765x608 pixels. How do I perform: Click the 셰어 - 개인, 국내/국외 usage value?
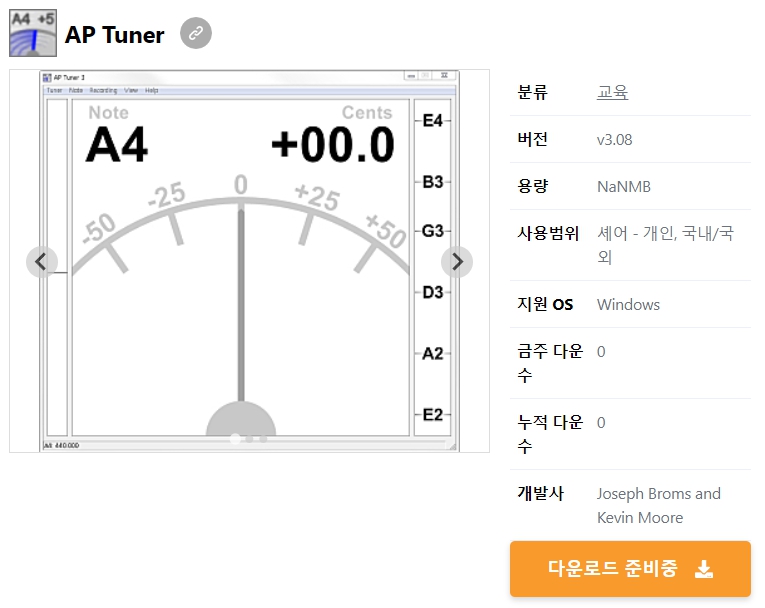click(665, 245)
